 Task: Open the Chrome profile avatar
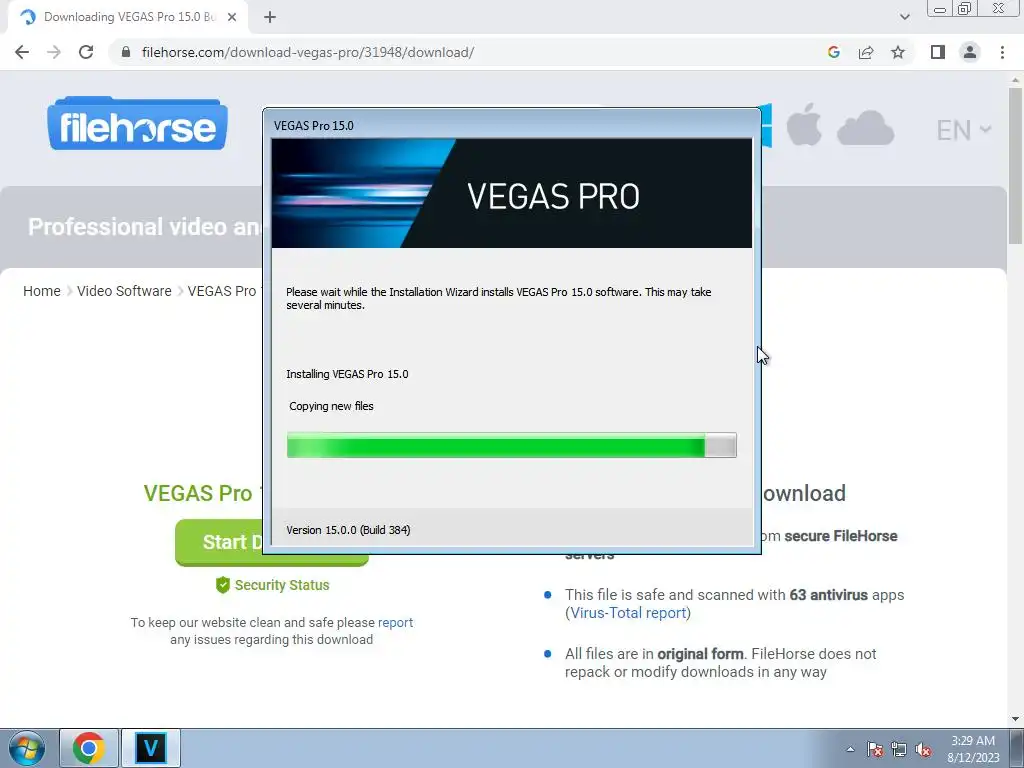pos(970,52)
